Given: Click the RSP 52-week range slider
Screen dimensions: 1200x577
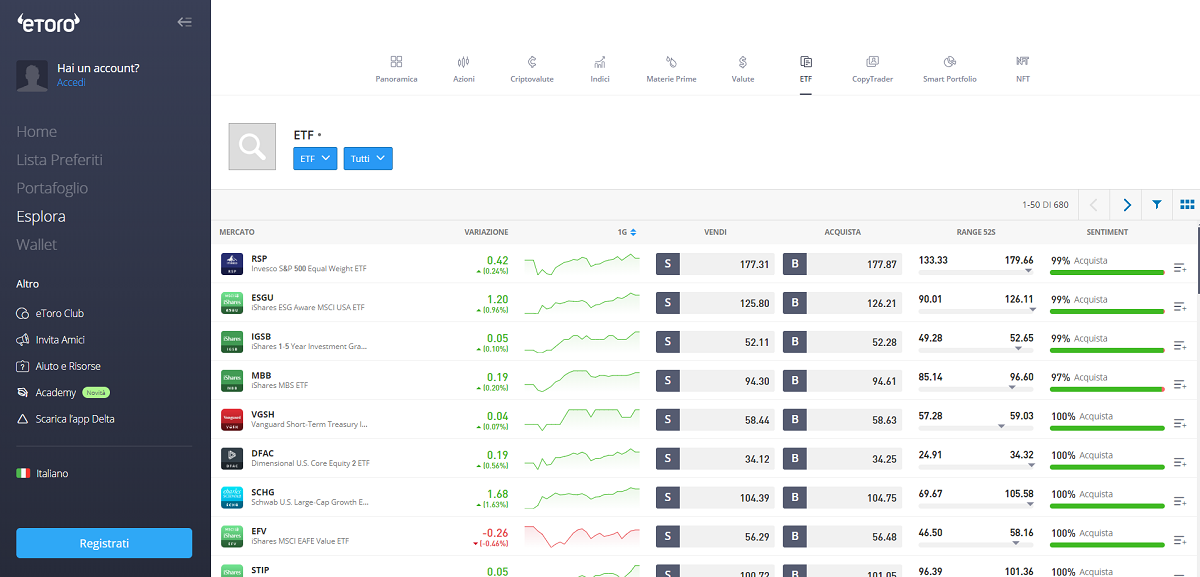Looking at the screenshot, I should tap(976, 271).
